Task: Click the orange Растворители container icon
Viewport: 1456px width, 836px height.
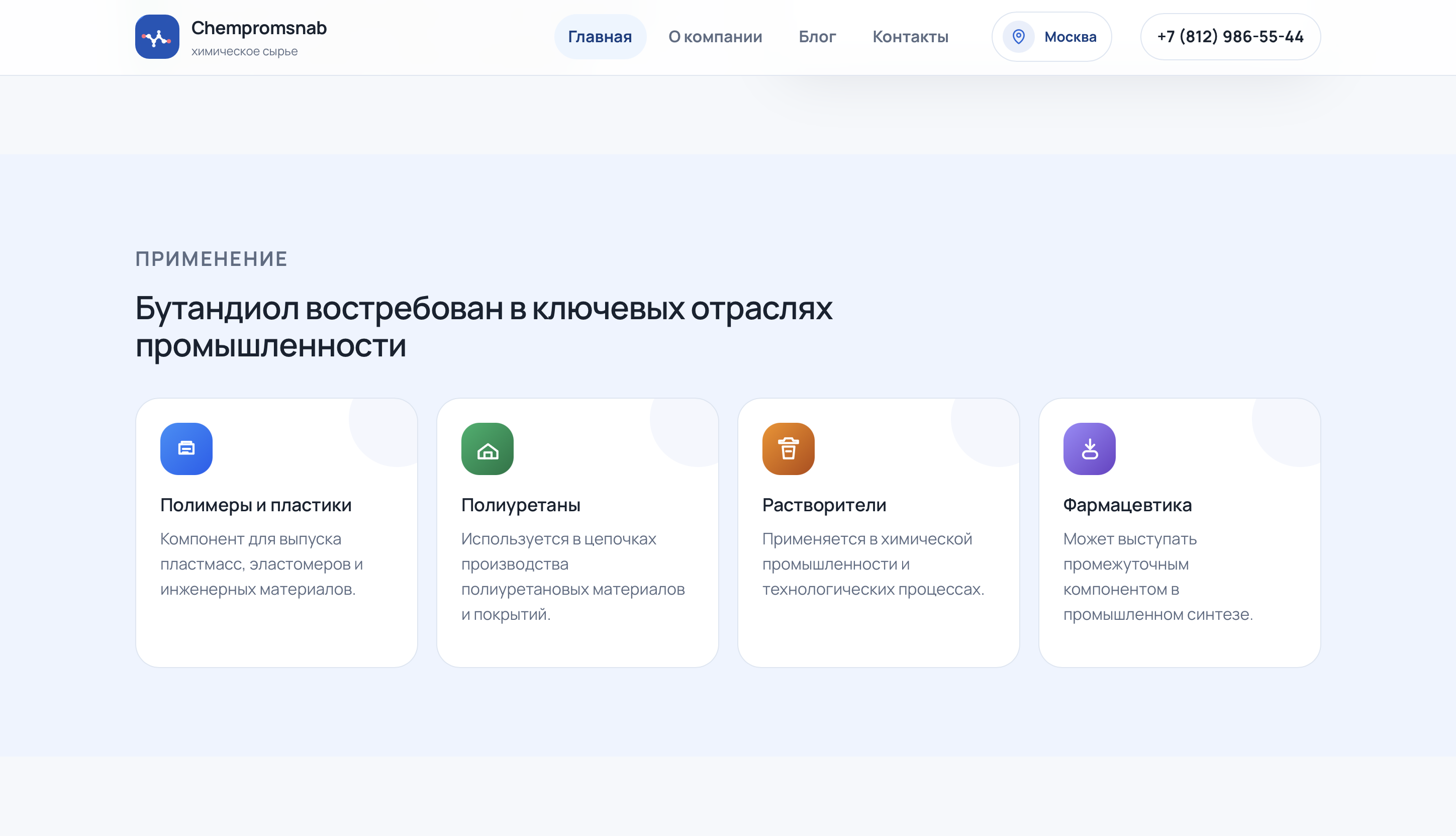Action: [x=788, y=448]
